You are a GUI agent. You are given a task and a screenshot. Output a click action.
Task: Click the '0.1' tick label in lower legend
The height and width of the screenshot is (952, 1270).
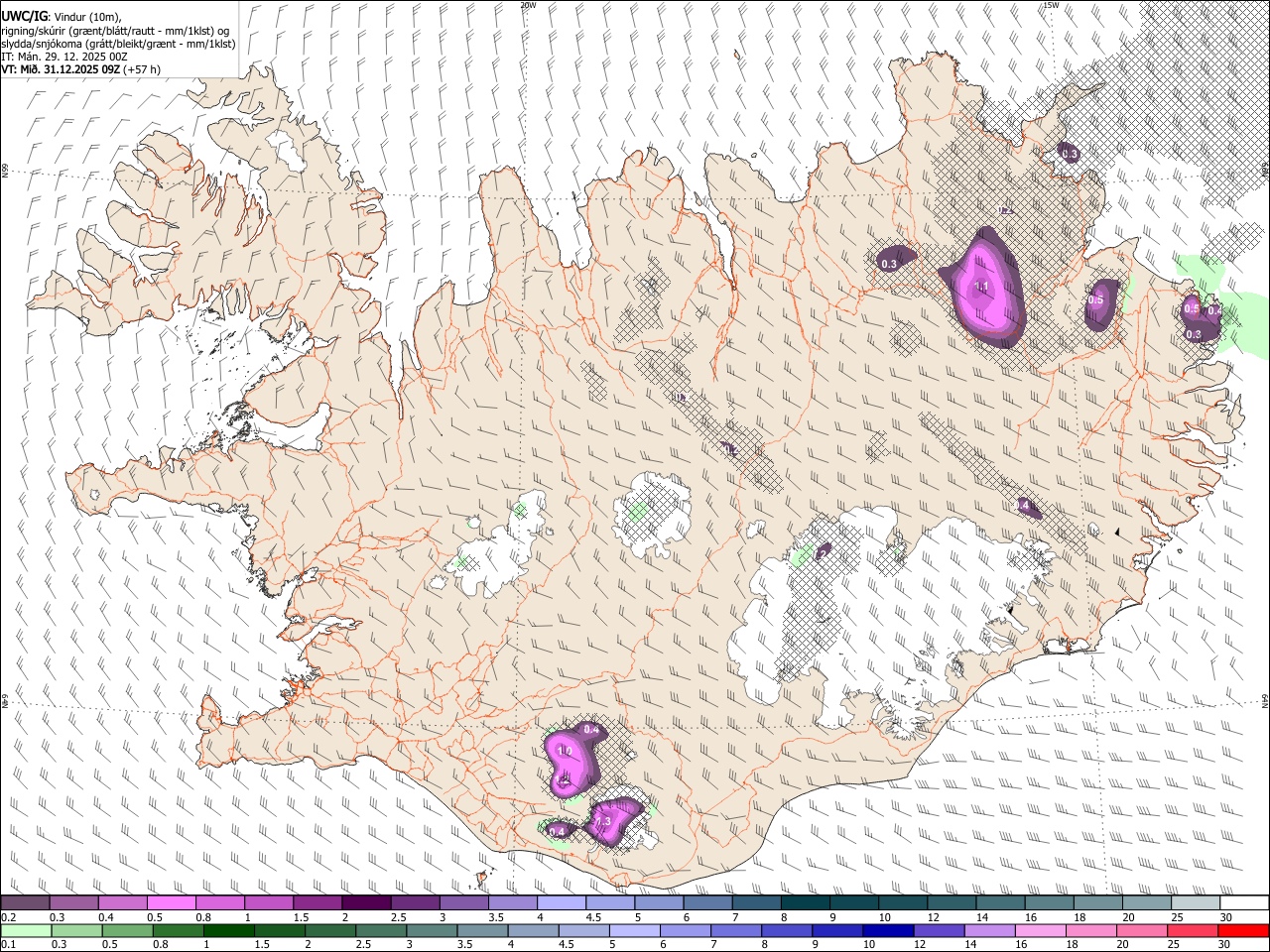pyautogui.click(x=8, y=944)
